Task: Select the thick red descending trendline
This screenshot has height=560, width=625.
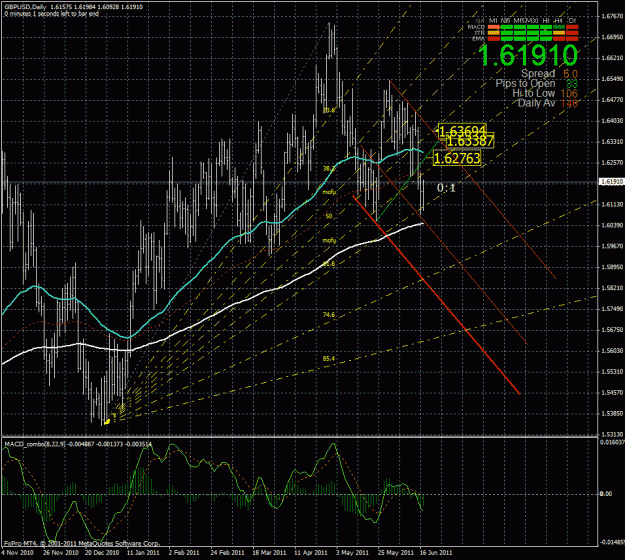Action: (437, 295)
